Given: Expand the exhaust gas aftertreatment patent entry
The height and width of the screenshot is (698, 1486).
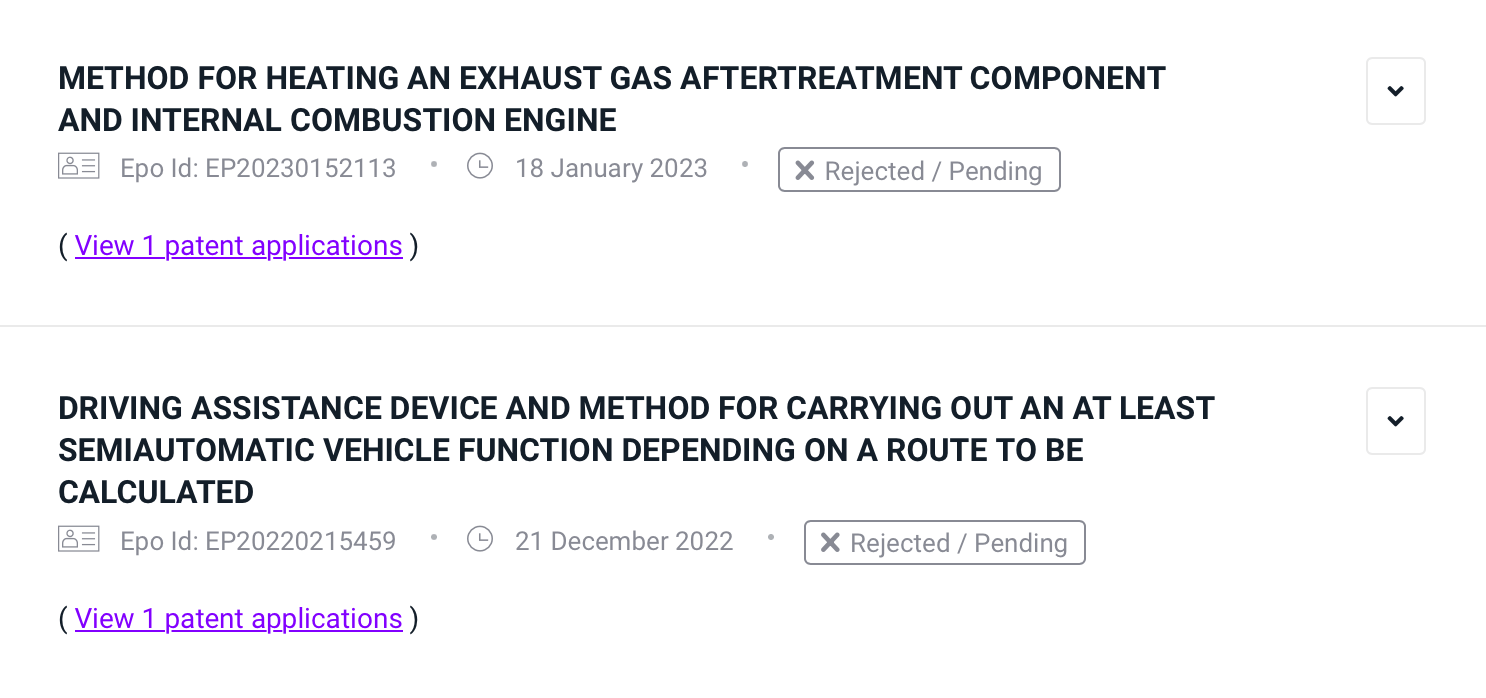Looking at the screenshot, I should pyautogui.click(x=1395, y=91).
